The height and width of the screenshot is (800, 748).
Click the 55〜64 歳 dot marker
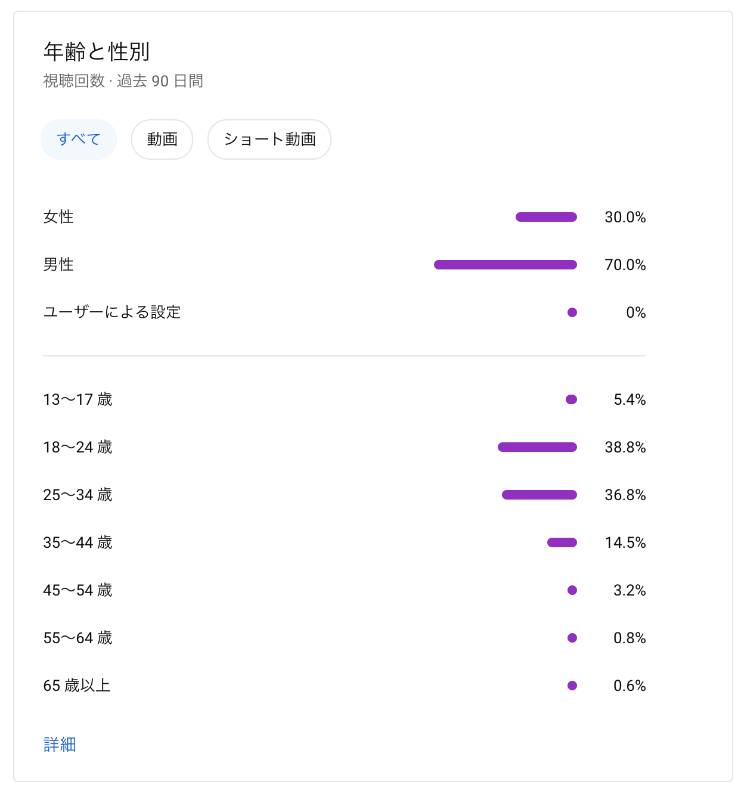point(572,638)
